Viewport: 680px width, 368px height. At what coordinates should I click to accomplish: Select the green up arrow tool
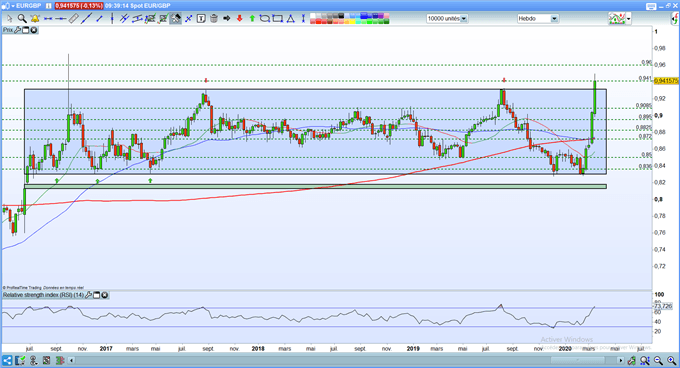point(252,19)
